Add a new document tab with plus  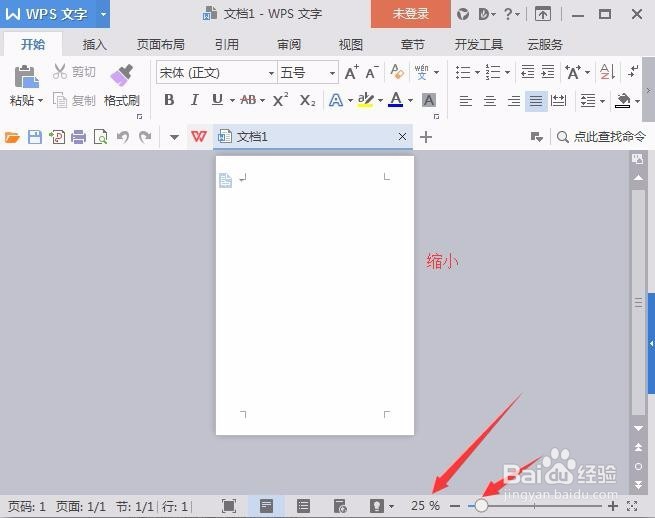pyautogui.click(x=426, y=137)
